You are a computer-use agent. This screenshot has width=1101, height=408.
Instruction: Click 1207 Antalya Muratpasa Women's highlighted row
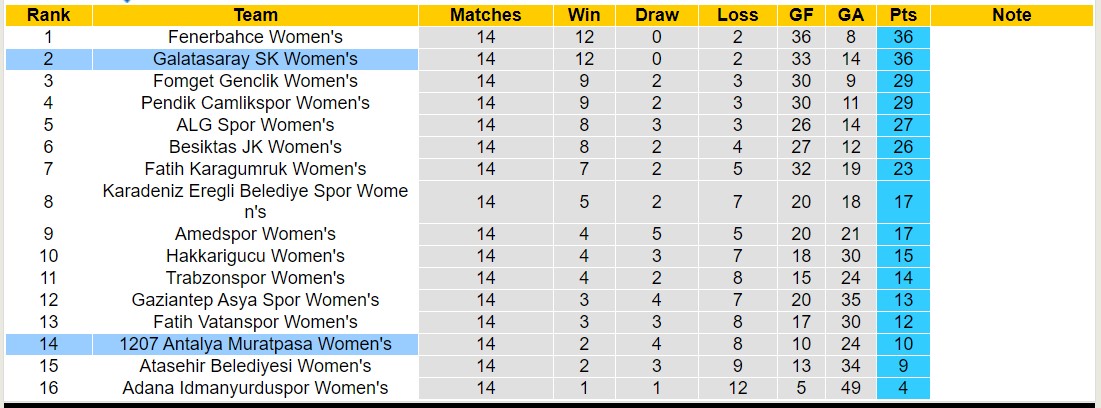[255, 344]
